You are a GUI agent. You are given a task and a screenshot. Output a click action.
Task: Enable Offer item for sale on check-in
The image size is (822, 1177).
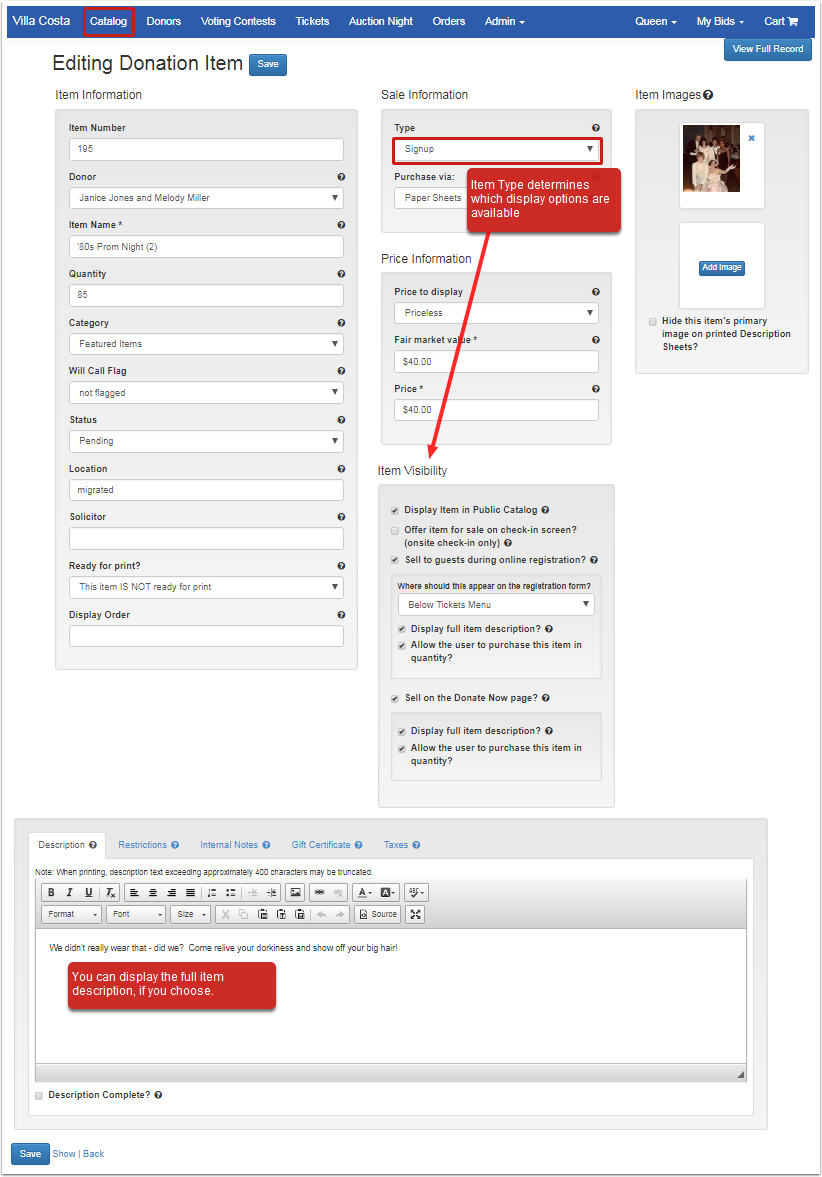pyautogui.click(x=395, y=531)
